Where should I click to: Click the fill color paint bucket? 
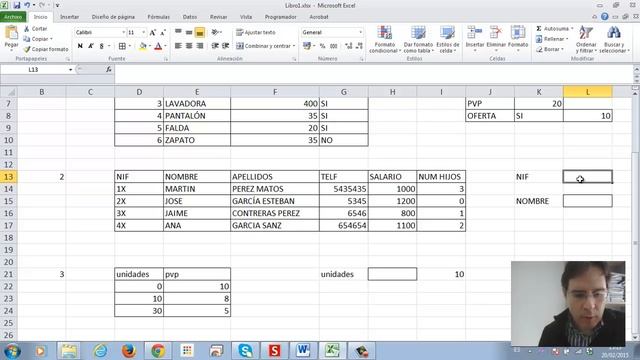click(x=142, y=46)
